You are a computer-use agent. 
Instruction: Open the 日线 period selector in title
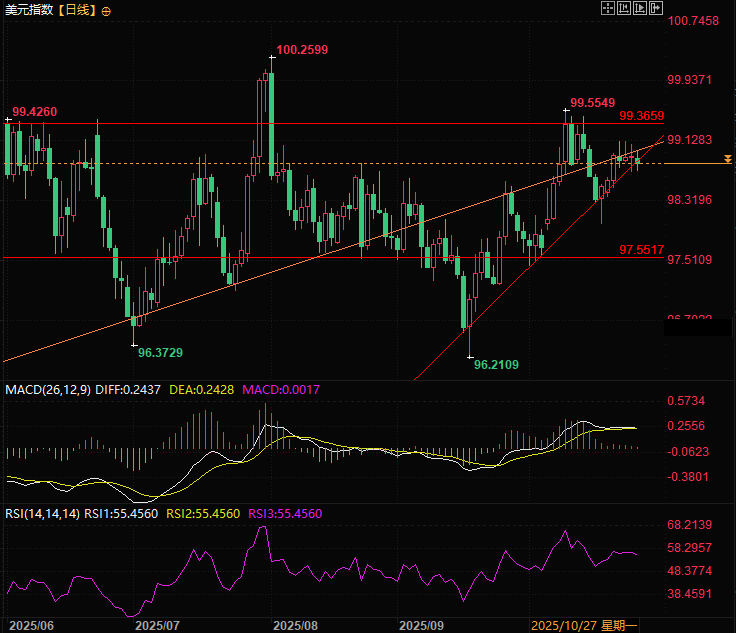(x=77, y=10)
